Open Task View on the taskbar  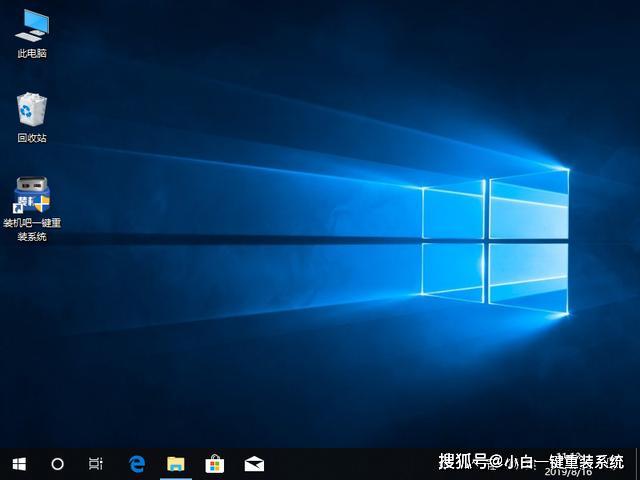(x=96, y=464)
